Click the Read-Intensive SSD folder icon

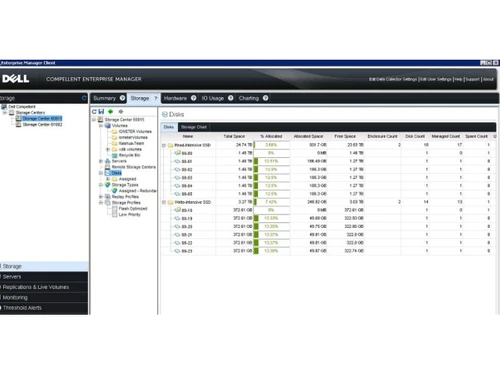[x=170, y=145]
